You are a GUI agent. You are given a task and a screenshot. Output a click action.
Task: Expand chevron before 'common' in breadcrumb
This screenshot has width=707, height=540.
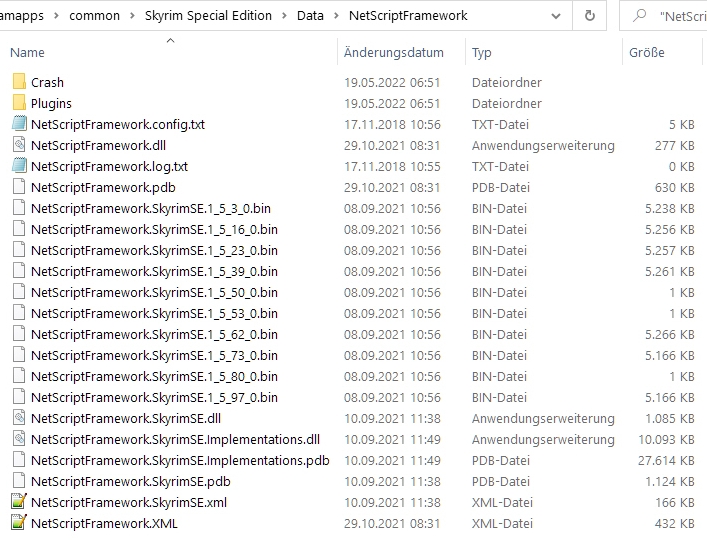(56, 16)
